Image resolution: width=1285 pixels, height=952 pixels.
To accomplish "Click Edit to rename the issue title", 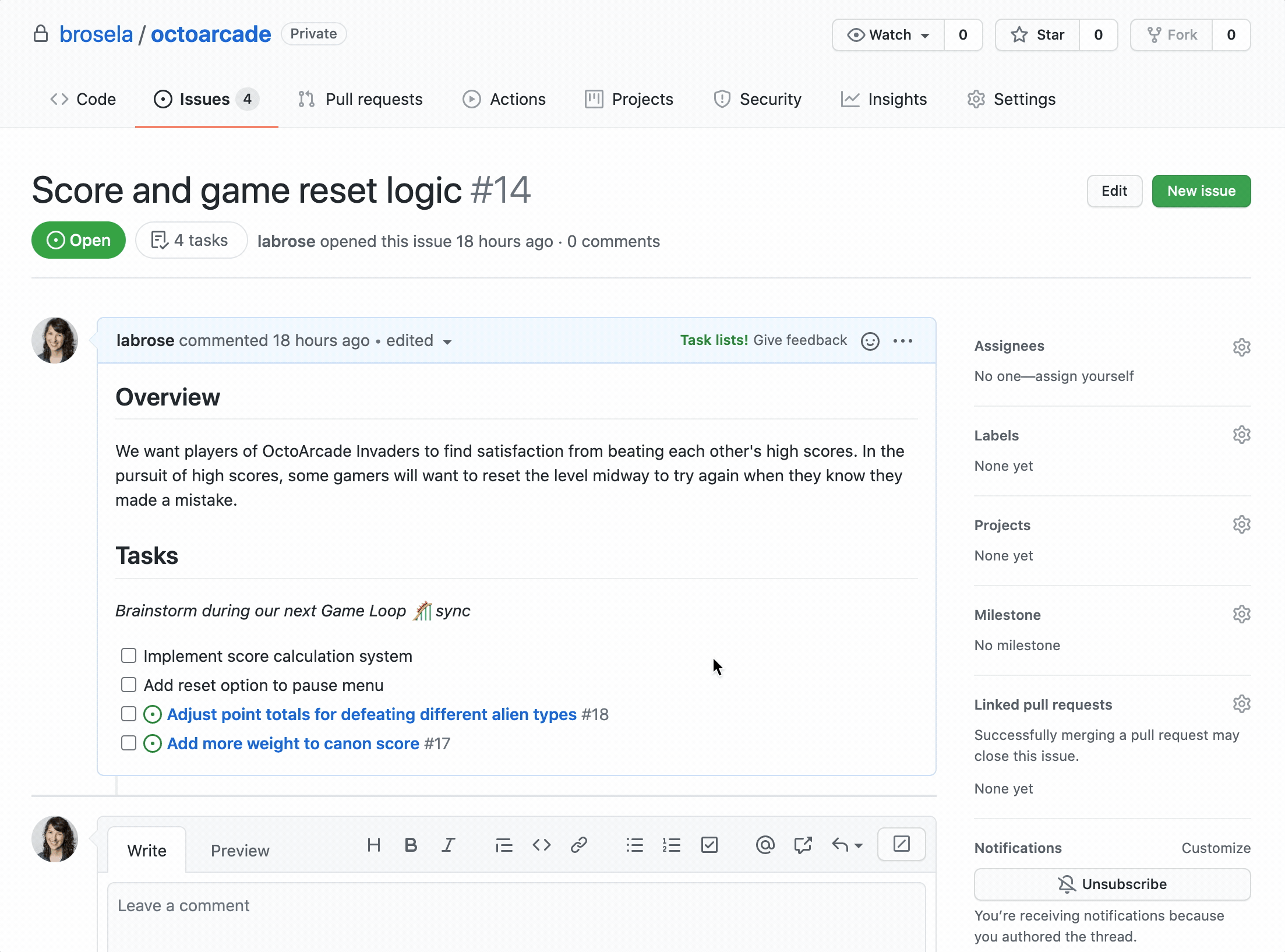I will (1114, 191).
